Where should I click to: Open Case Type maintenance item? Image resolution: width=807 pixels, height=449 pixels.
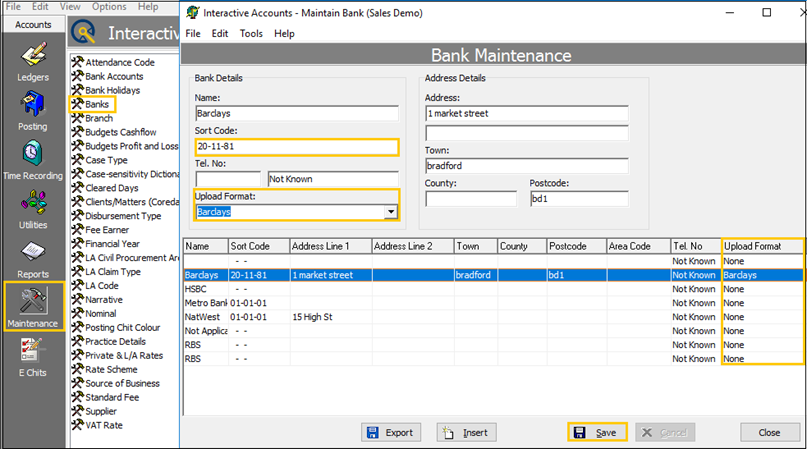(106, 160)
